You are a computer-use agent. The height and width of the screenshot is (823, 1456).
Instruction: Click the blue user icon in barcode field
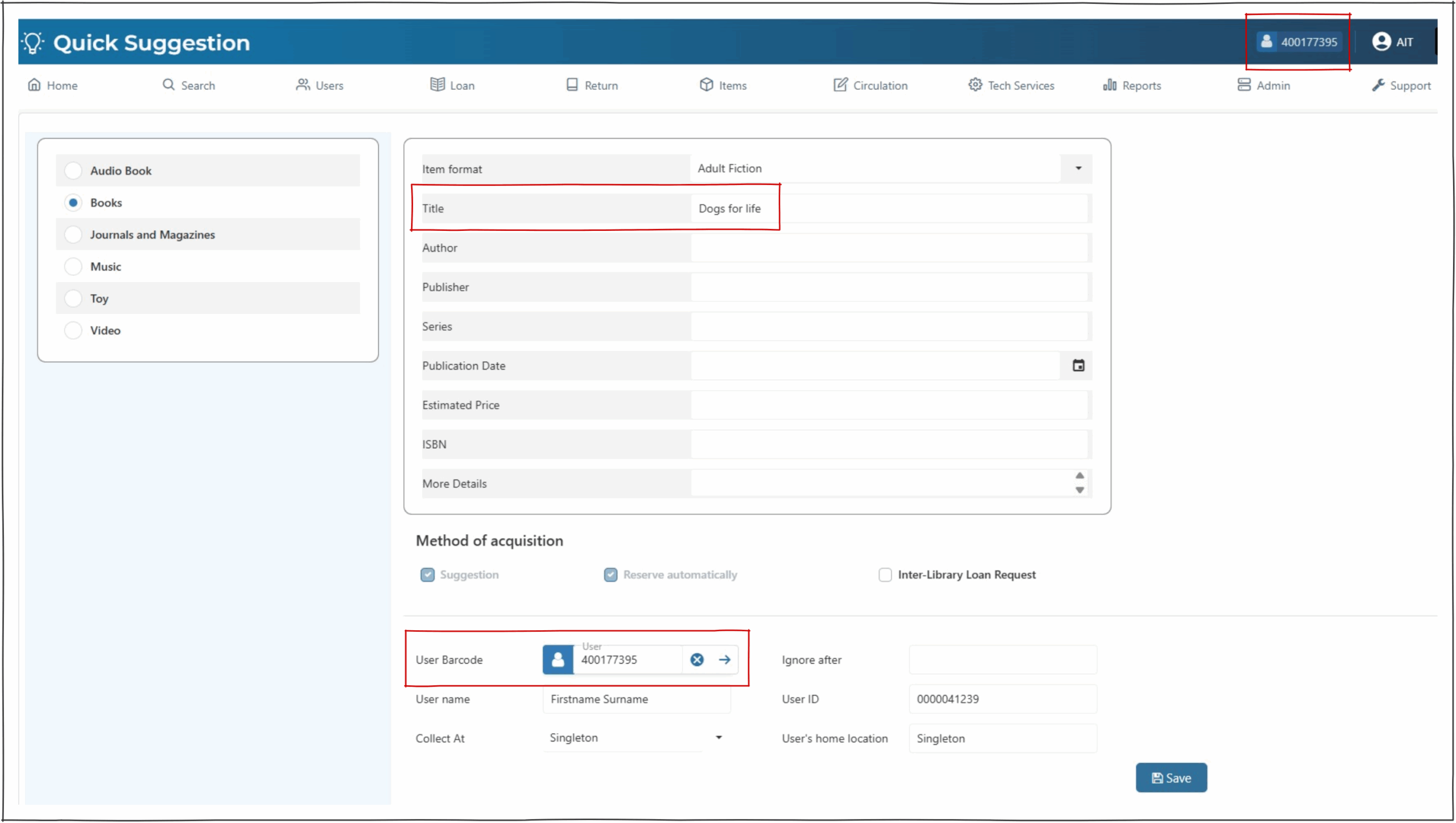(557, 660)
